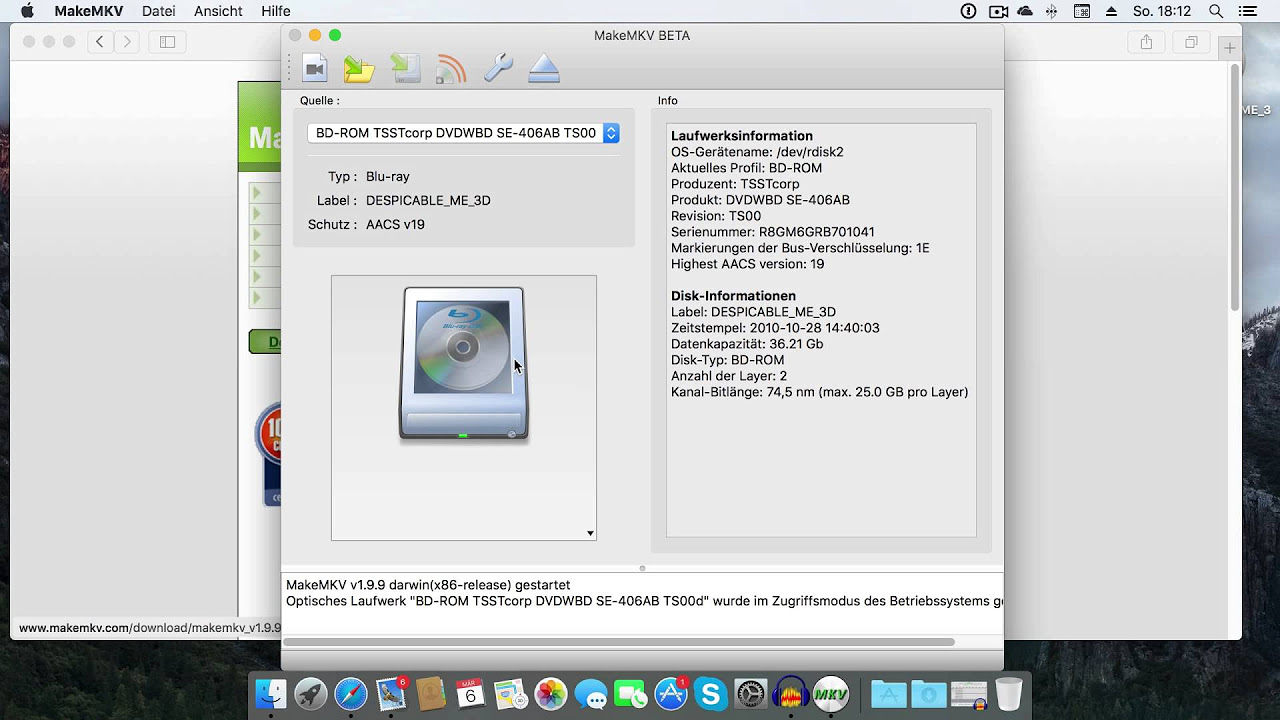
Task: Click the MakeMKV dock icon
Action: click(831, 694)
